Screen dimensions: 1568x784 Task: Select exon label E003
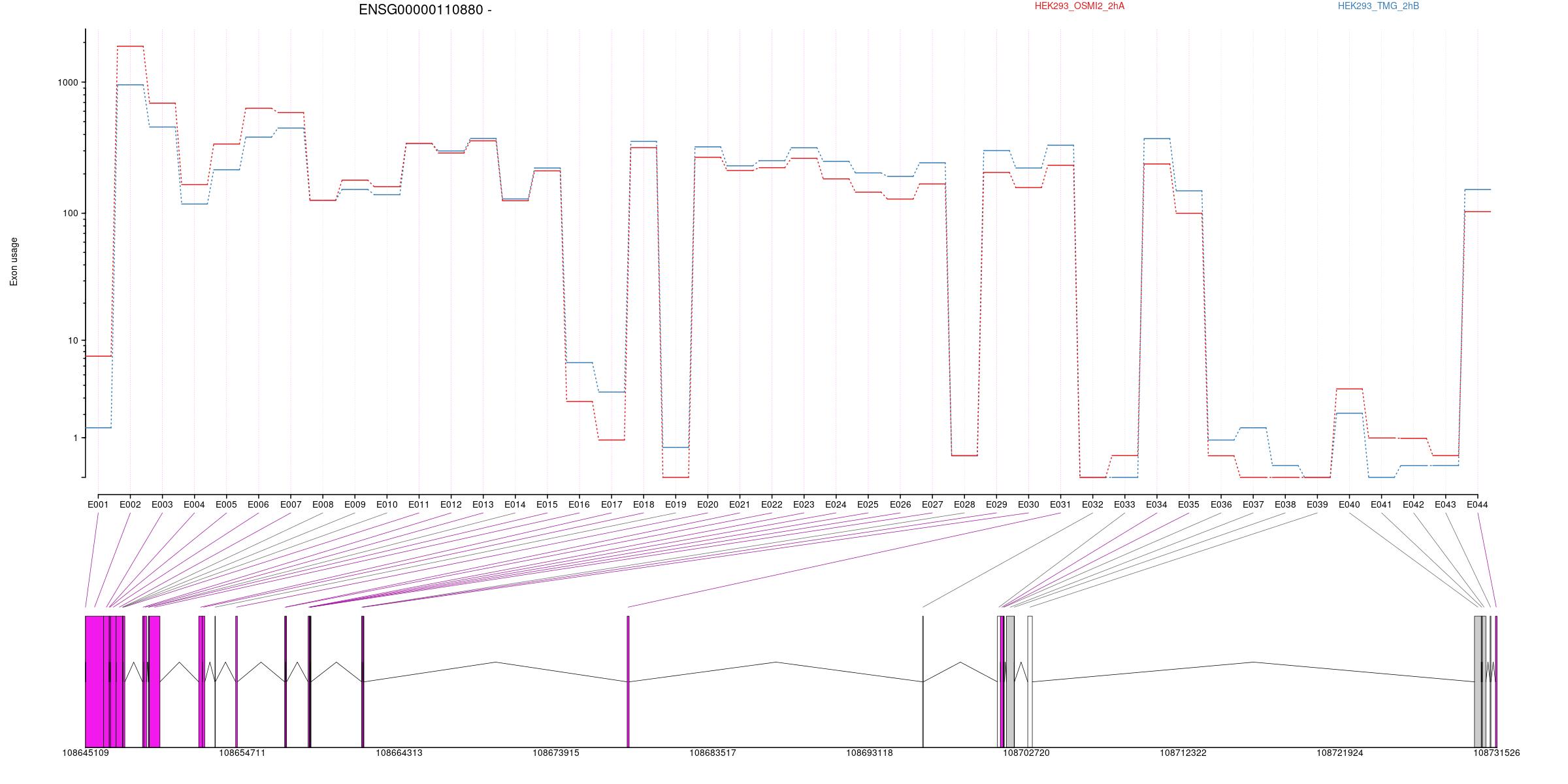click(162, 504)
